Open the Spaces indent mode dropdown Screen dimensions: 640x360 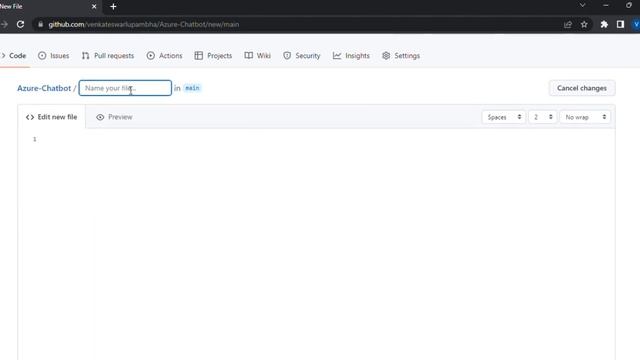click(504, 117)
